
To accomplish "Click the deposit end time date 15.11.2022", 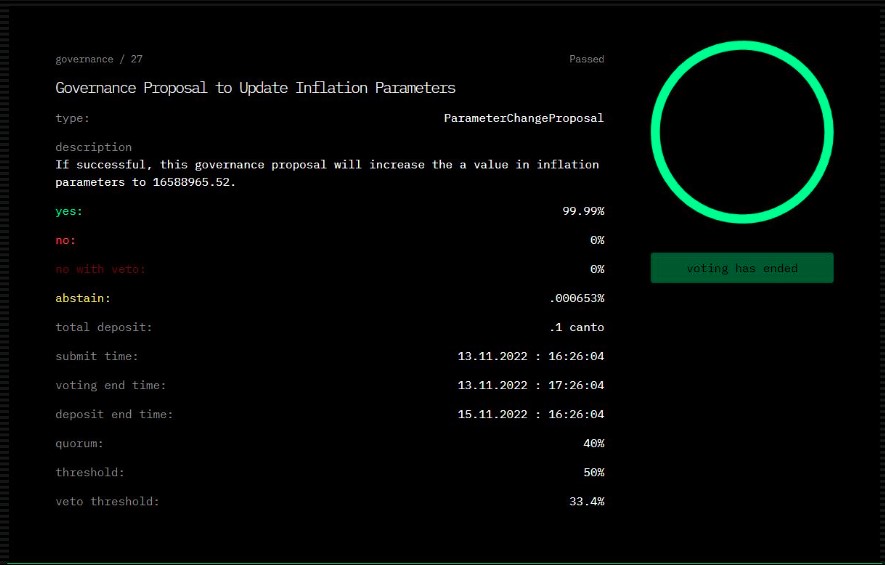I will [494, 414].
